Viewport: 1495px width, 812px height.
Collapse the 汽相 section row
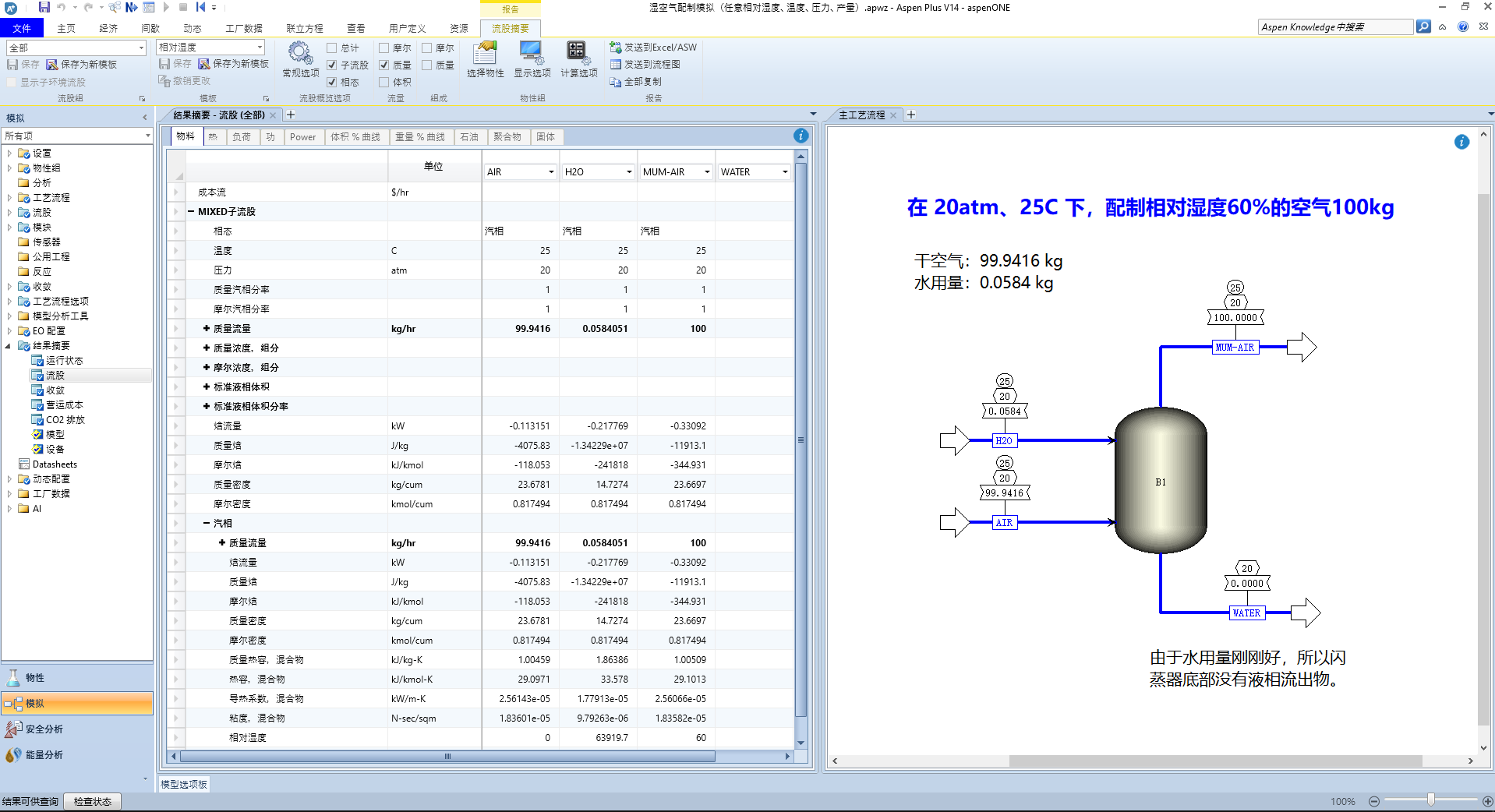click(x=207, y=523)
